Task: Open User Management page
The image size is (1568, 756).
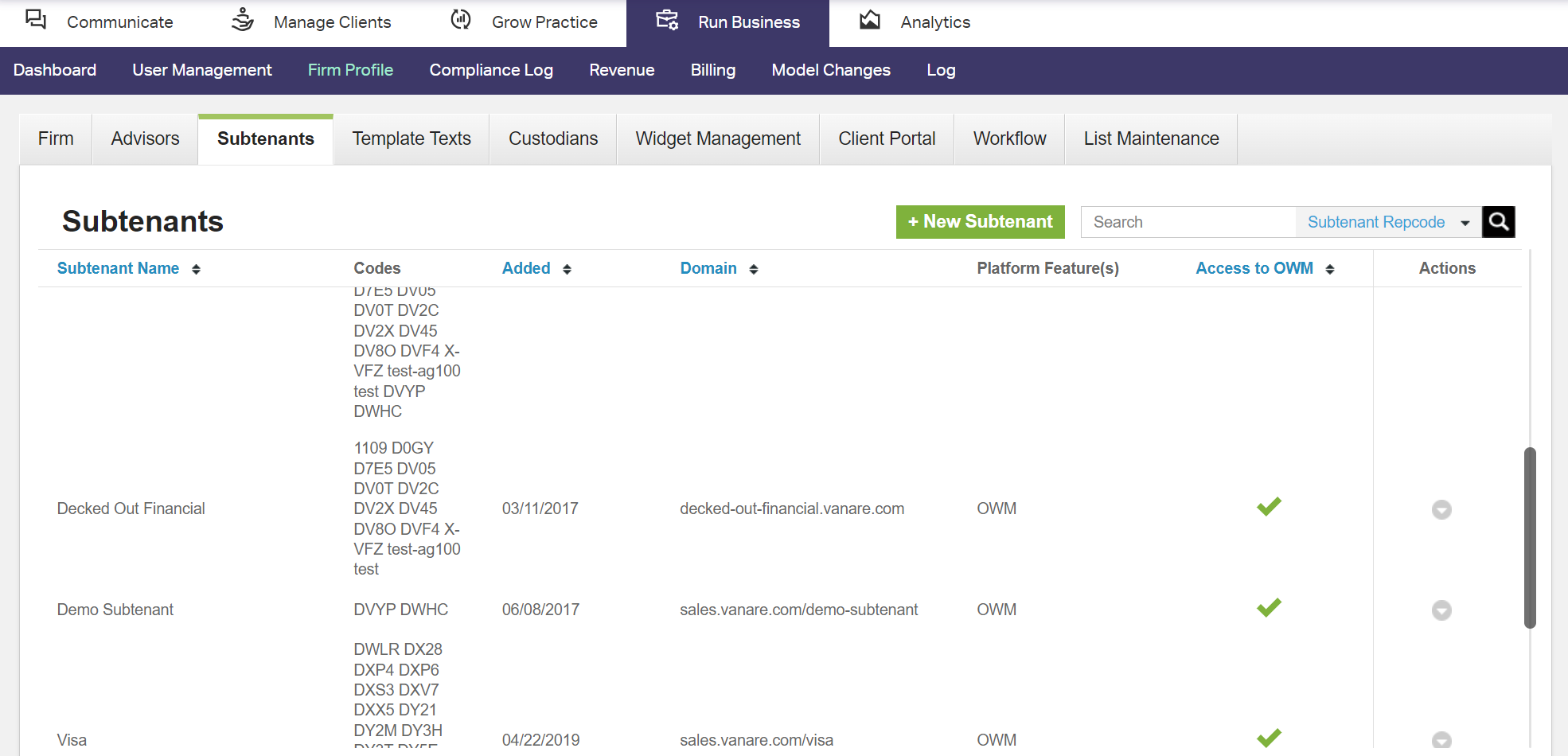Action: 202,70
